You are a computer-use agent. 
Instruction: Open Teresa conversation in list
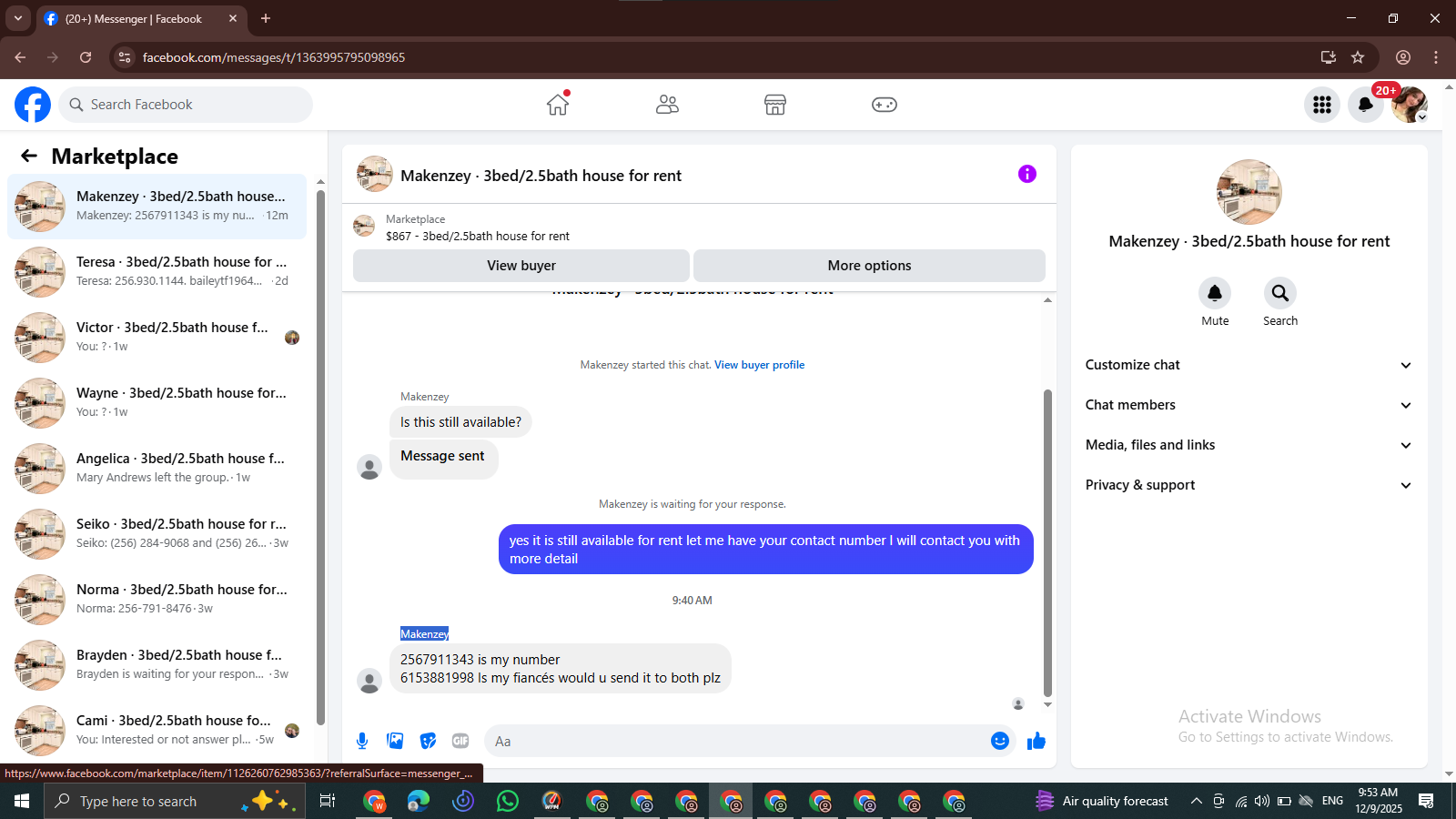coord(157,272)
